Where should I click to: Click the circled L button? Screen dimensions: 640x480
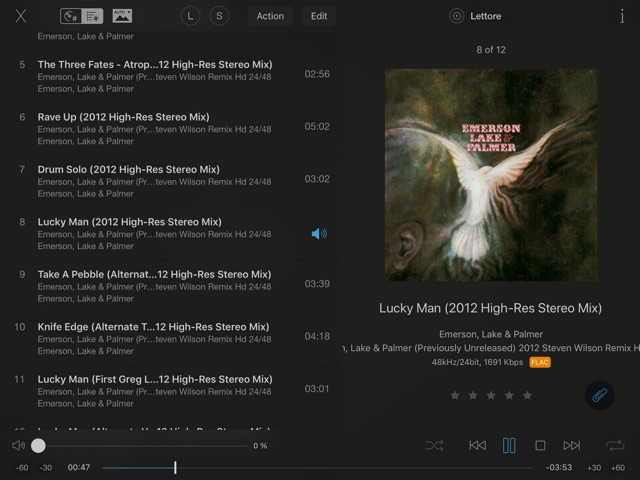click(191, 16)
